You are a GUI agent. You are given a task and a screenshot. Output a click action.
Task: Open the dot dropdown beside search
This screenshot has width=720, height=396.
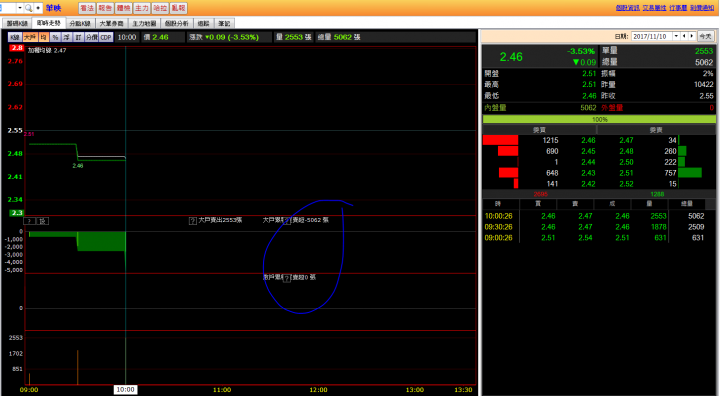(x=38, y=8)
